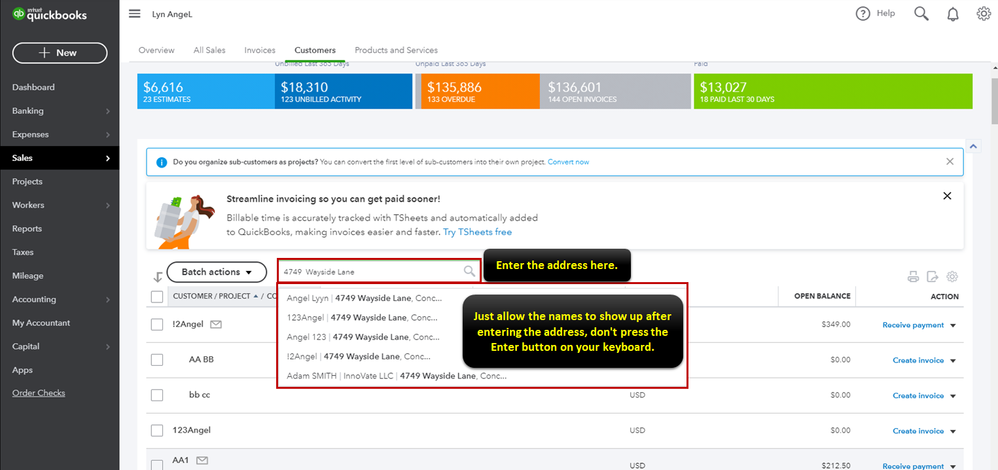Expand the Capital submenu arrow
998x470 pixels.
tap(108, 347)
